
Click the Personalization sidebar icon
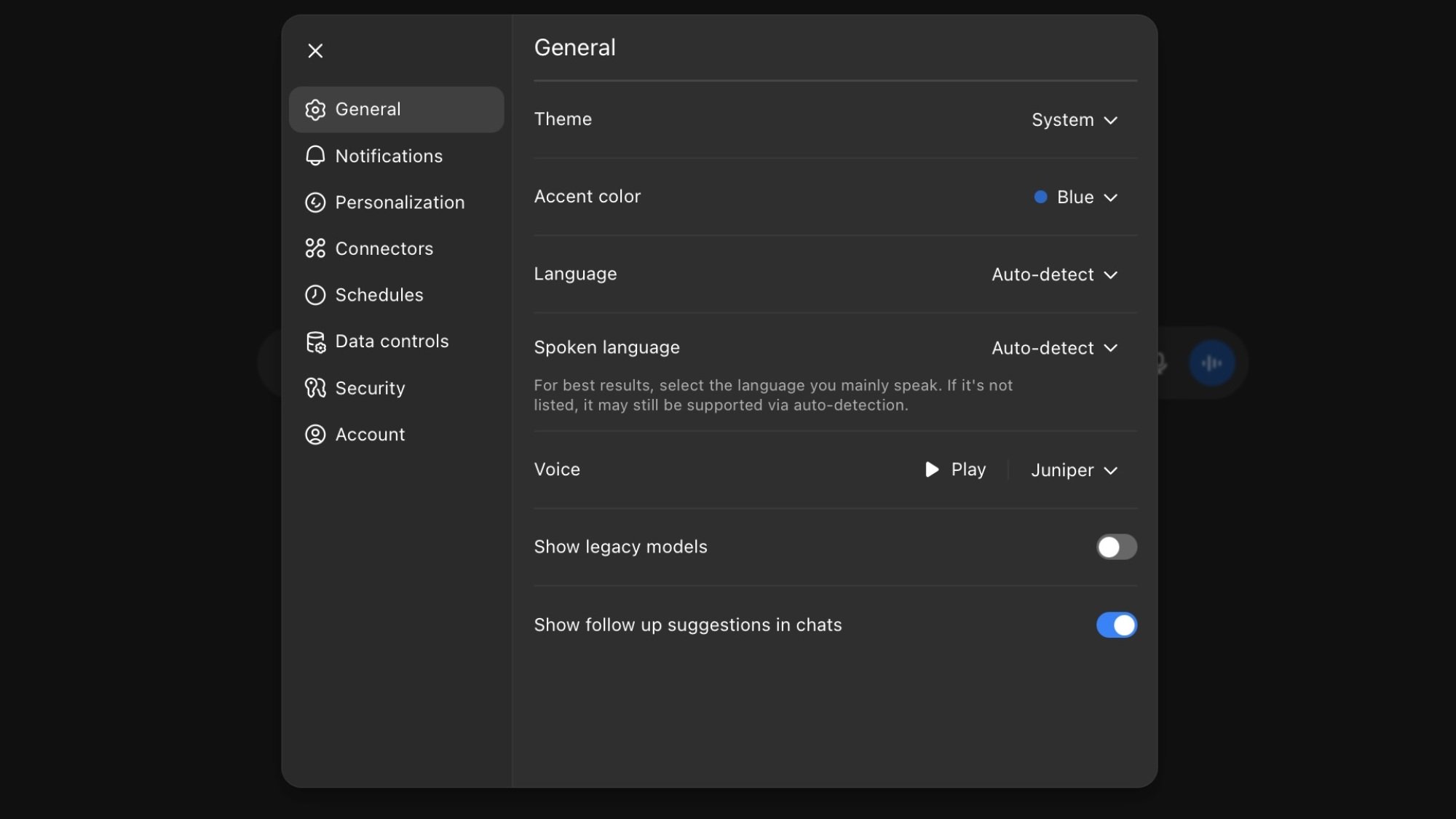315,202
